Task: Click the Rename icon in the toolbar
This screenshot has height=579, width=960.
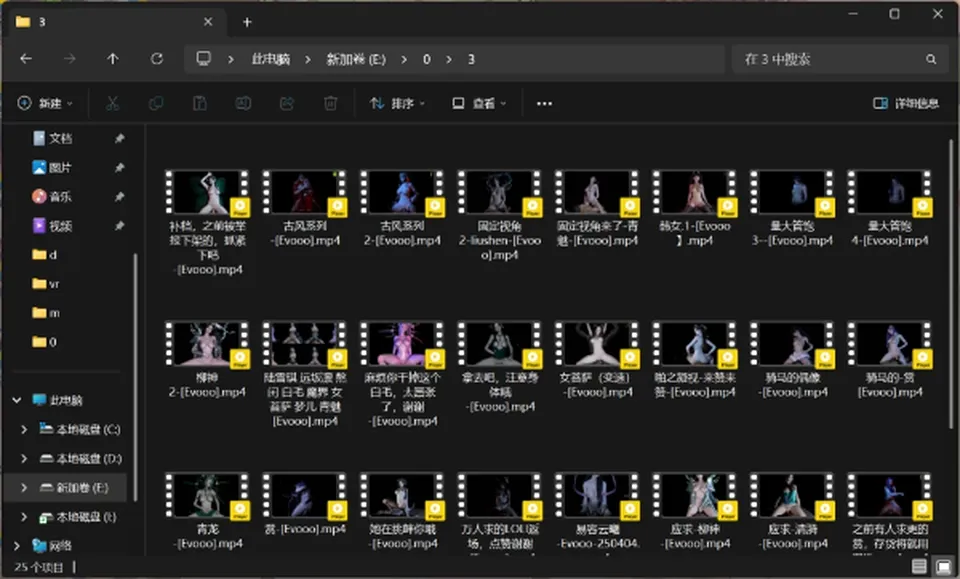Action: click(243, 103)
